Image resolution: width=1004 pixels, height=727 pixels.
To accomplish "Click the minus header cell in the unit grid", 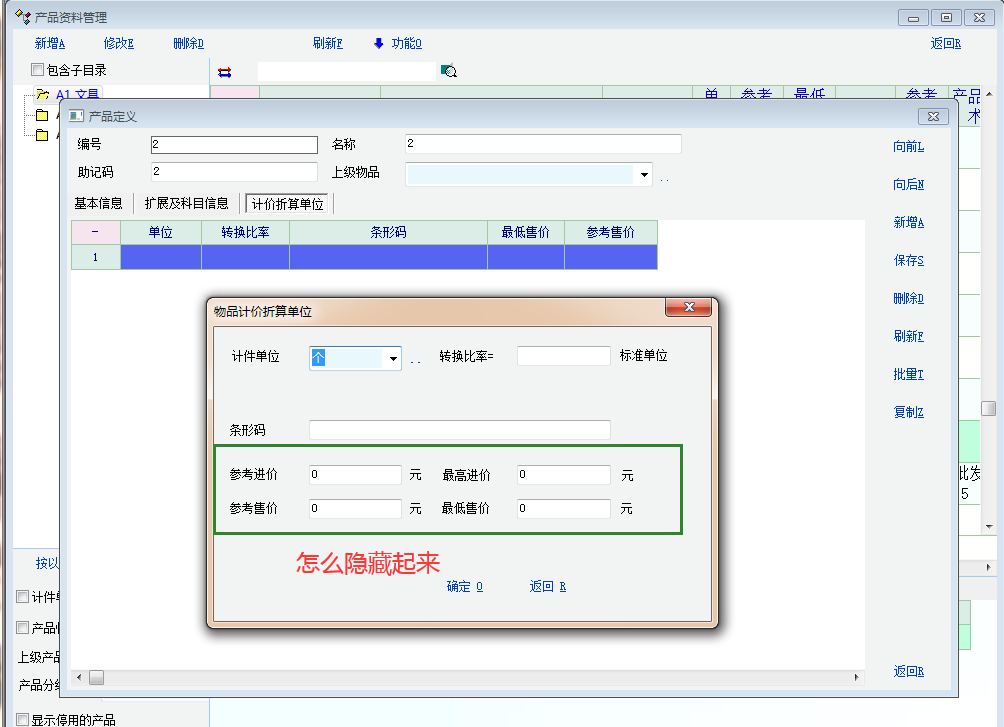I will 95,232.
